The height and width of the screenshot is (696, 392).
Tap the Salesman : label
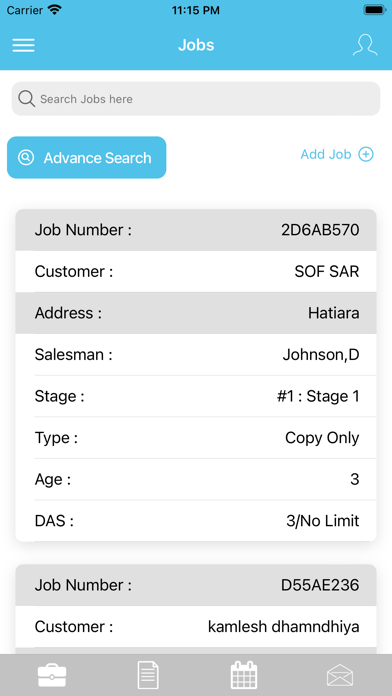click(x=74, y=355)
